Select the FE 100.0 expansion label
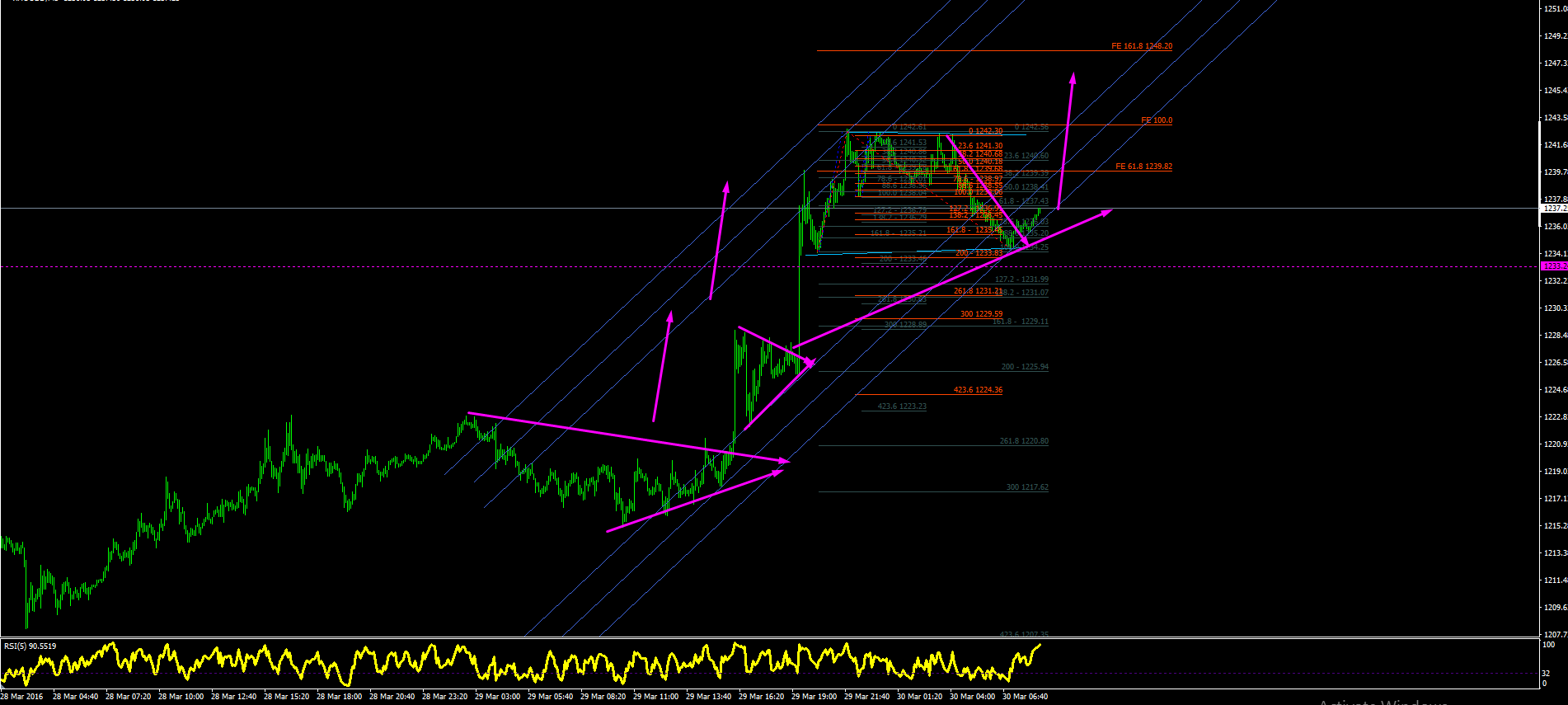This screenshot has width=1568, height=705. 1157,120
